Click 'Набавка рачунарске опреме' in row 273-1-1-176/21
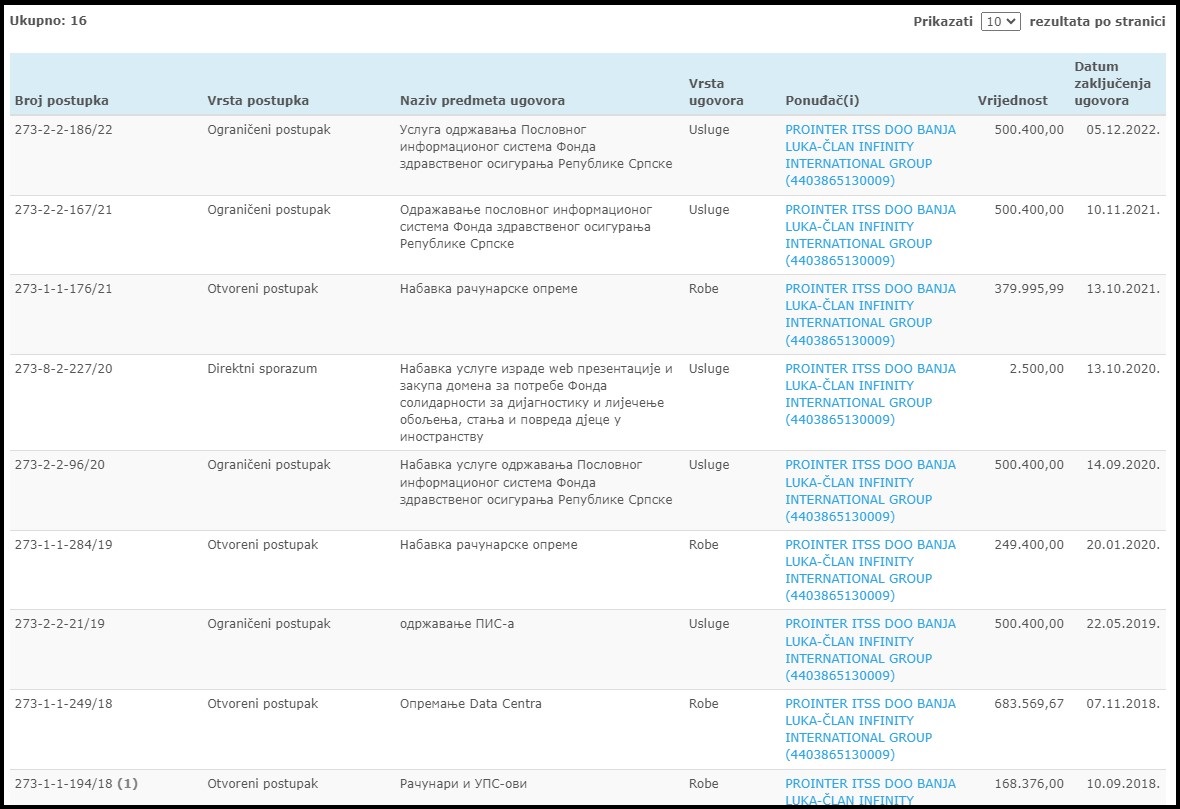Screen dimensions: 1180x809 coord(488,288)
